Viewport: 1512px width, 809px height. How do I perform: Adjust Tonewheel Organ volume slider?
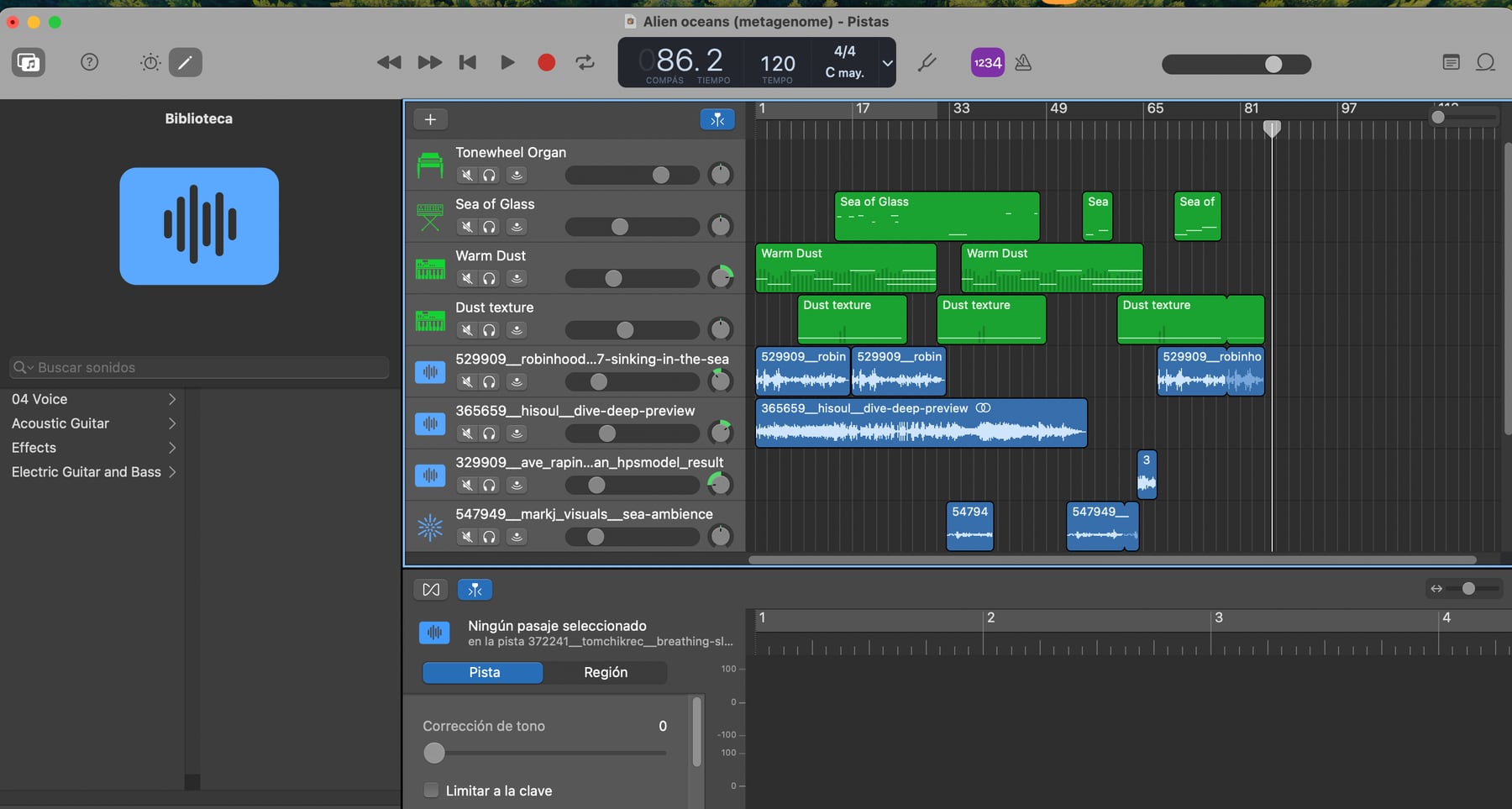632,175
